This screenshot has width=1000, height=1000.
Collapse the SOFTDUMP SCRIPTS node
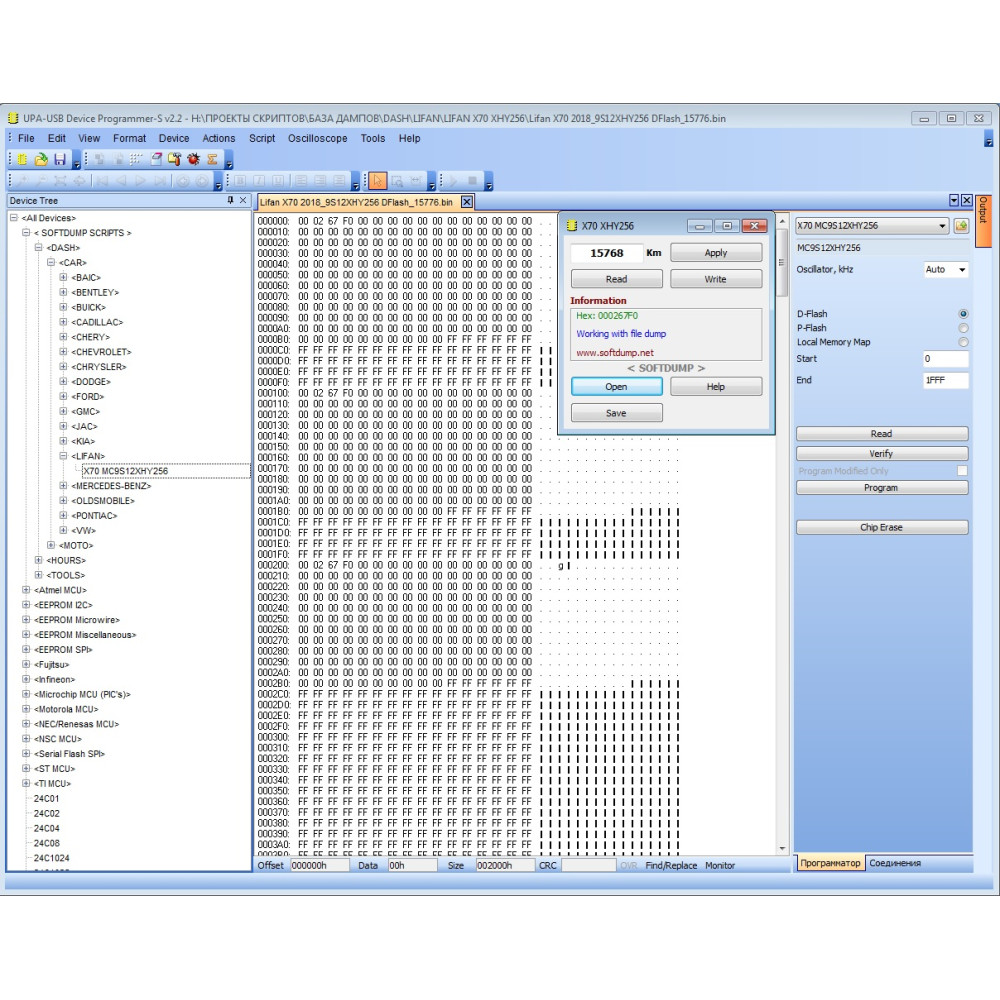coord(26,233)
